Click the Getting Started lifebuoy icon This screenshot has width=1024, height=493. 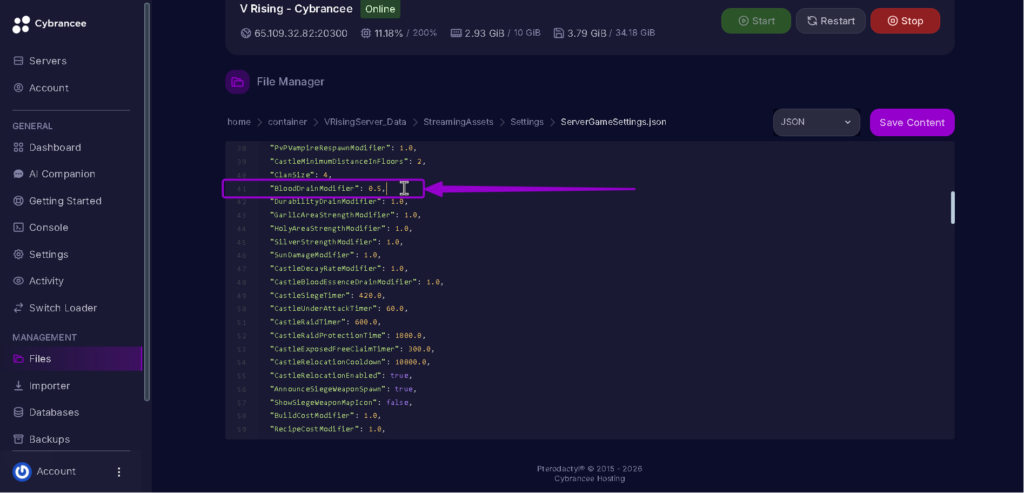point(18,201)
